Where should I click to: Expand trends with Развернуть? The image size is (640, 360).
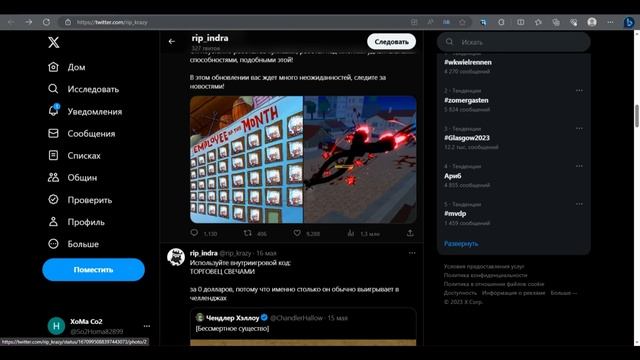pos(461,244)
